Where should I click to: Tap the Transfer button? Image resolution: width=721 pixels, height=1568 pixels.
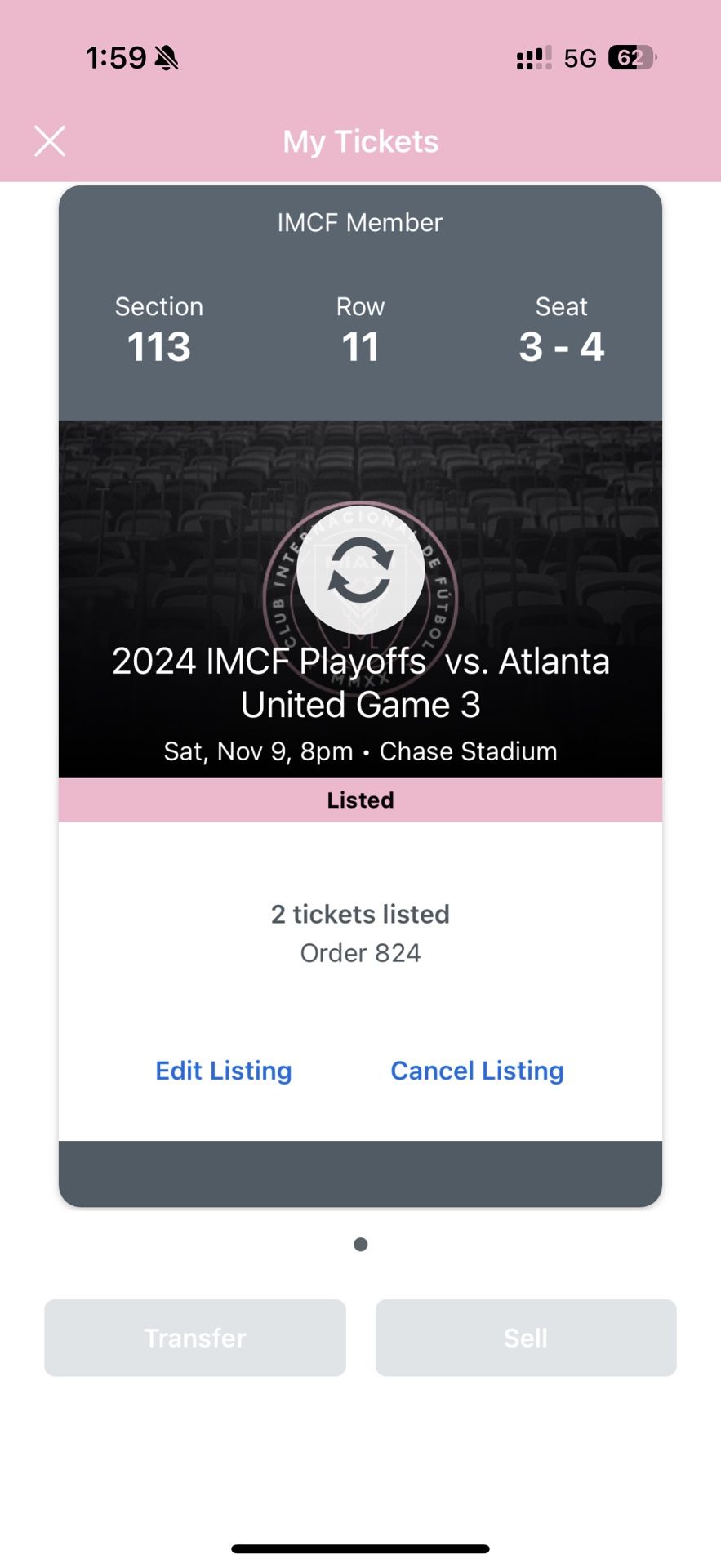[194, 1338]
